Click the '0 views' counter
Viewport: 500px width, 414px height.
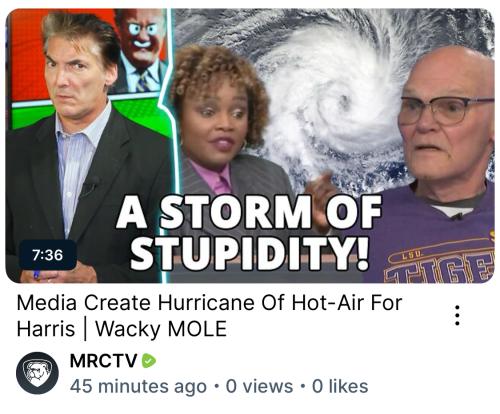[259, 386]
